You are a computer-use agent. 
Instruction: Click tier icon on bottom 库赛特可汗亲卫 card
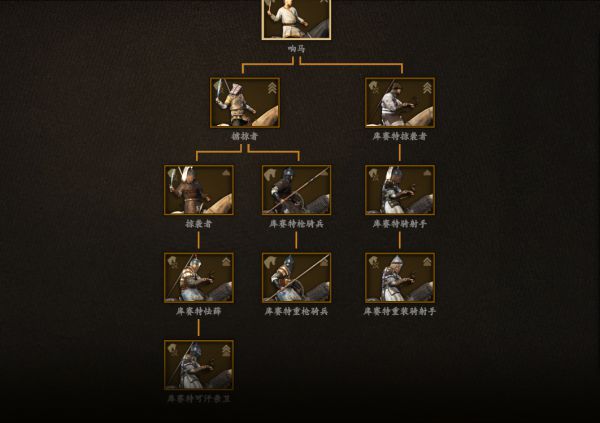click(x=227, y=350)
